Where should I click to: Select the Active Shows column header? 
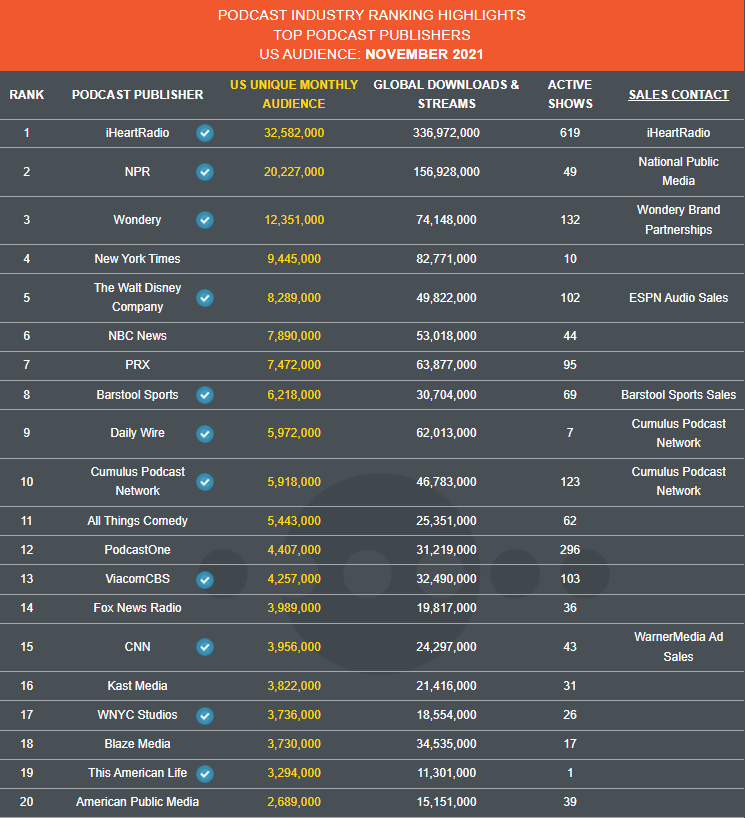[x=570, y=94]
